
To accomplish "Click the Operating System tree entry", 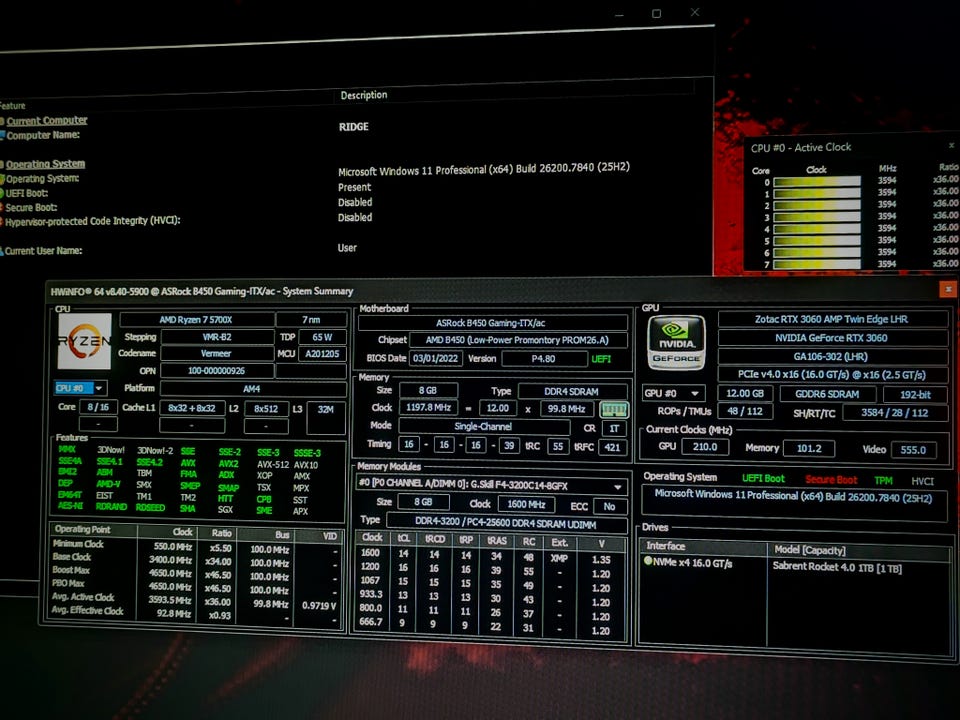I will pos(45,164).
